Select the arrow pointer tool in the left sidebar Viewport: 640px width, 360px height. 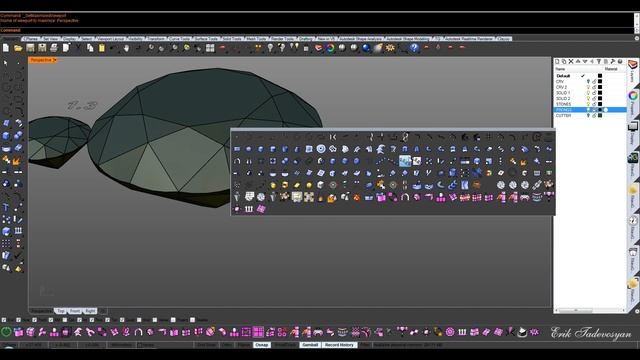coord(6,63)
